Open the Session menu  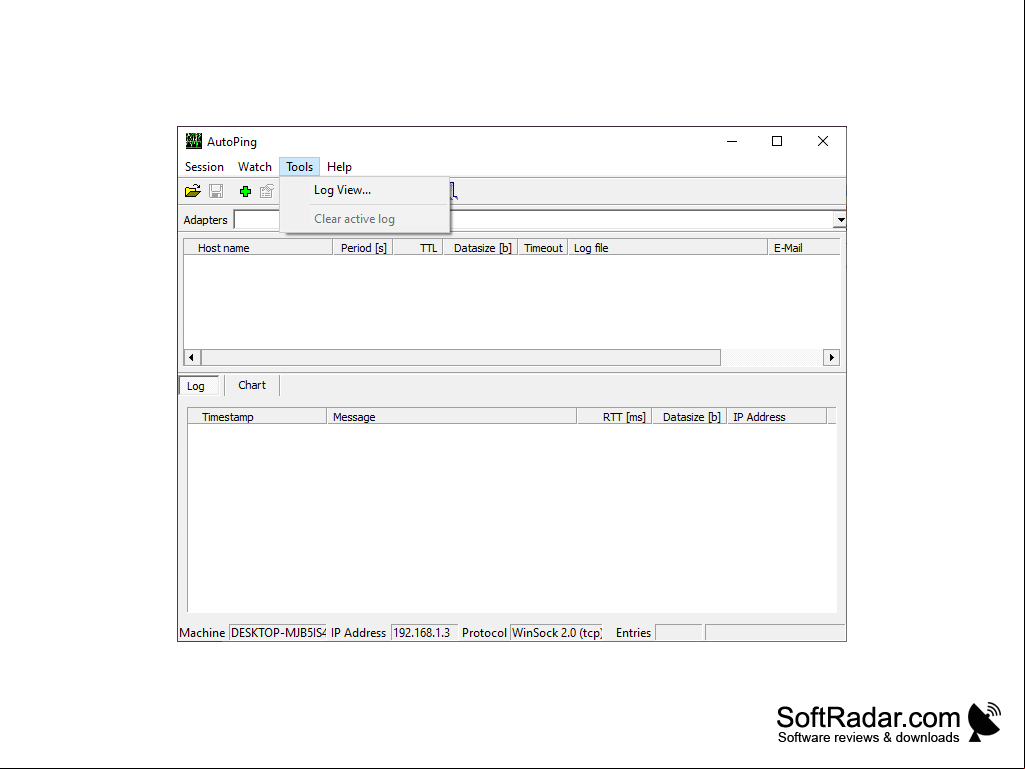[204, 167]
